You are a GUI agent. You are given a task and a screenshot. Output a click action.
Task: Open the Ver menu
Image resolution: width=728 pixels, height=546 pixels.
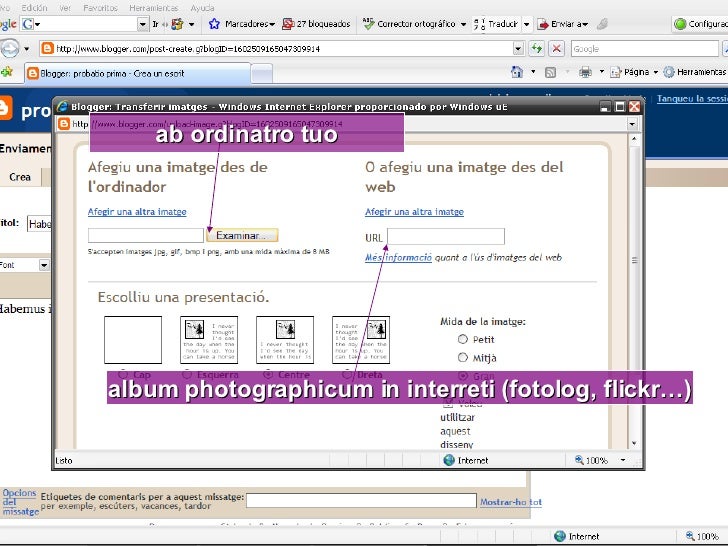(65, 8)
